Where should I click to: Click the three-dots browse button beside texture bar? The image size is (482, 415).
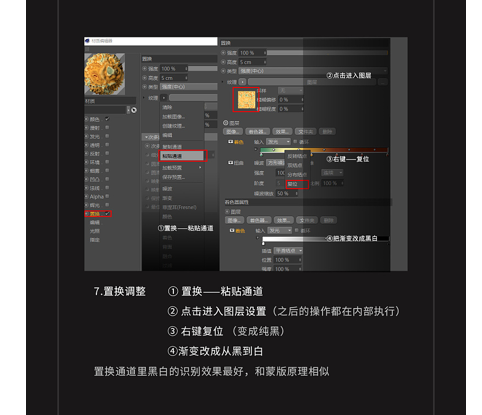[383, 82]
